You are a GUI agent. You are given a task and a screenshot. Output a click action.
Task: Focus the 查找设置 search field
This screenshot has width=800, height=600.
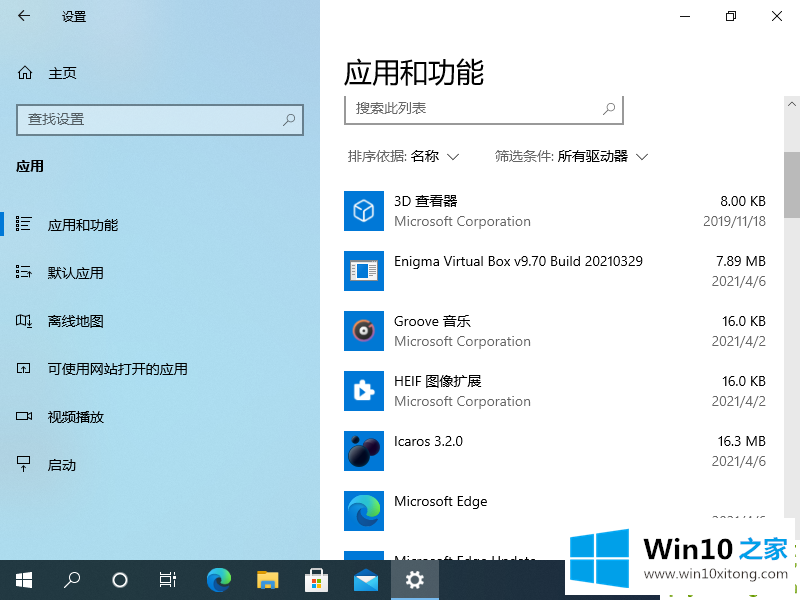(160, 120)
